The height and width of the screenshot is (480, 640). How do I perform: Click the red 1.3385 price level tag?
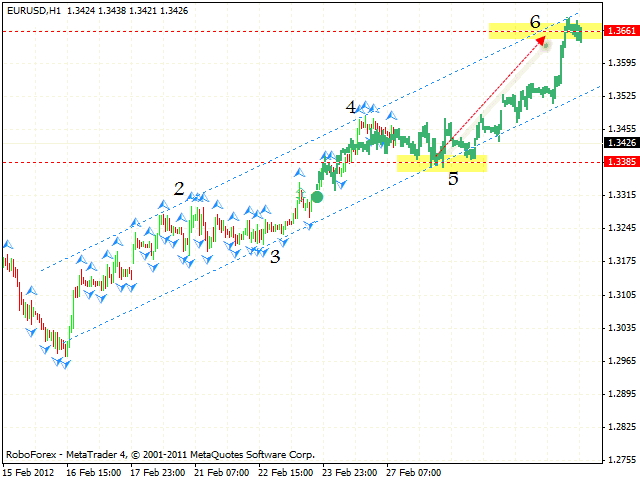621,161
